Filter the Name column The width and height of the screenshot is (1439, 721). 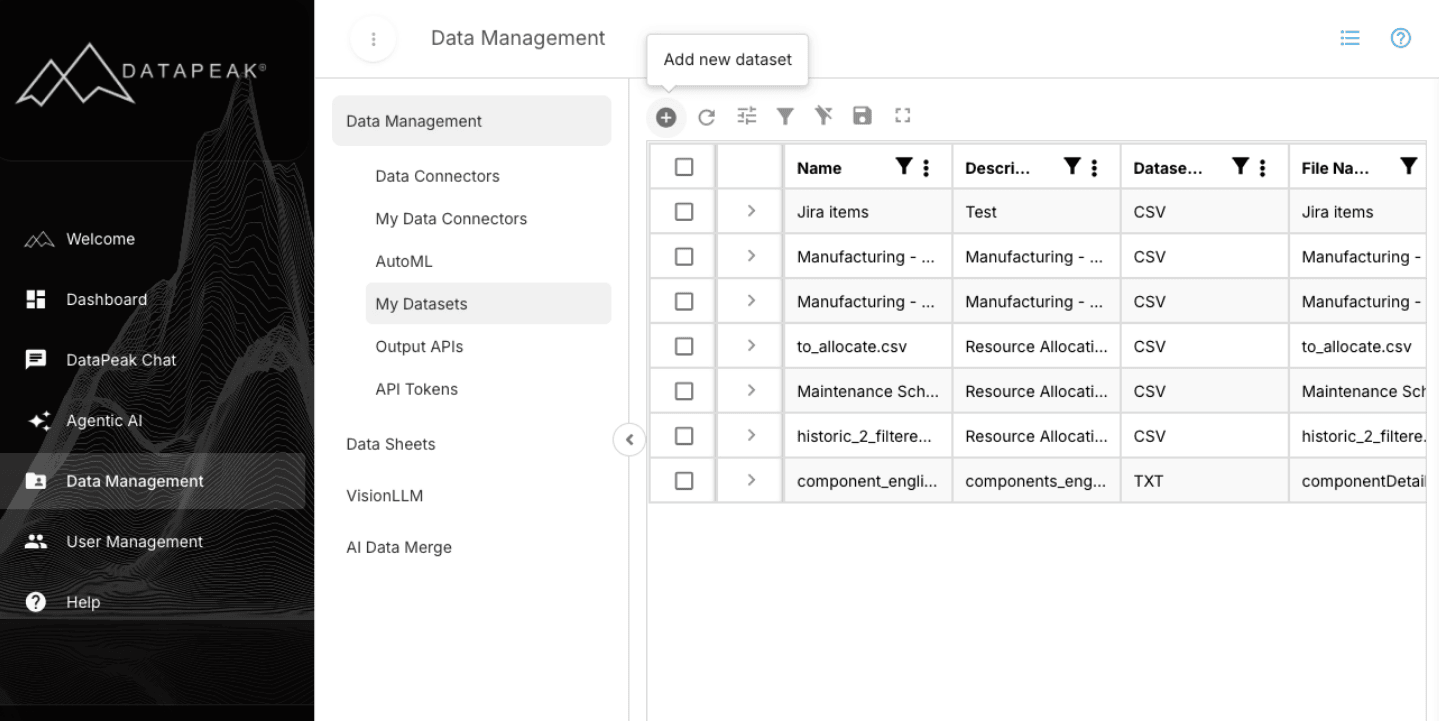click(x=904, y=167)
